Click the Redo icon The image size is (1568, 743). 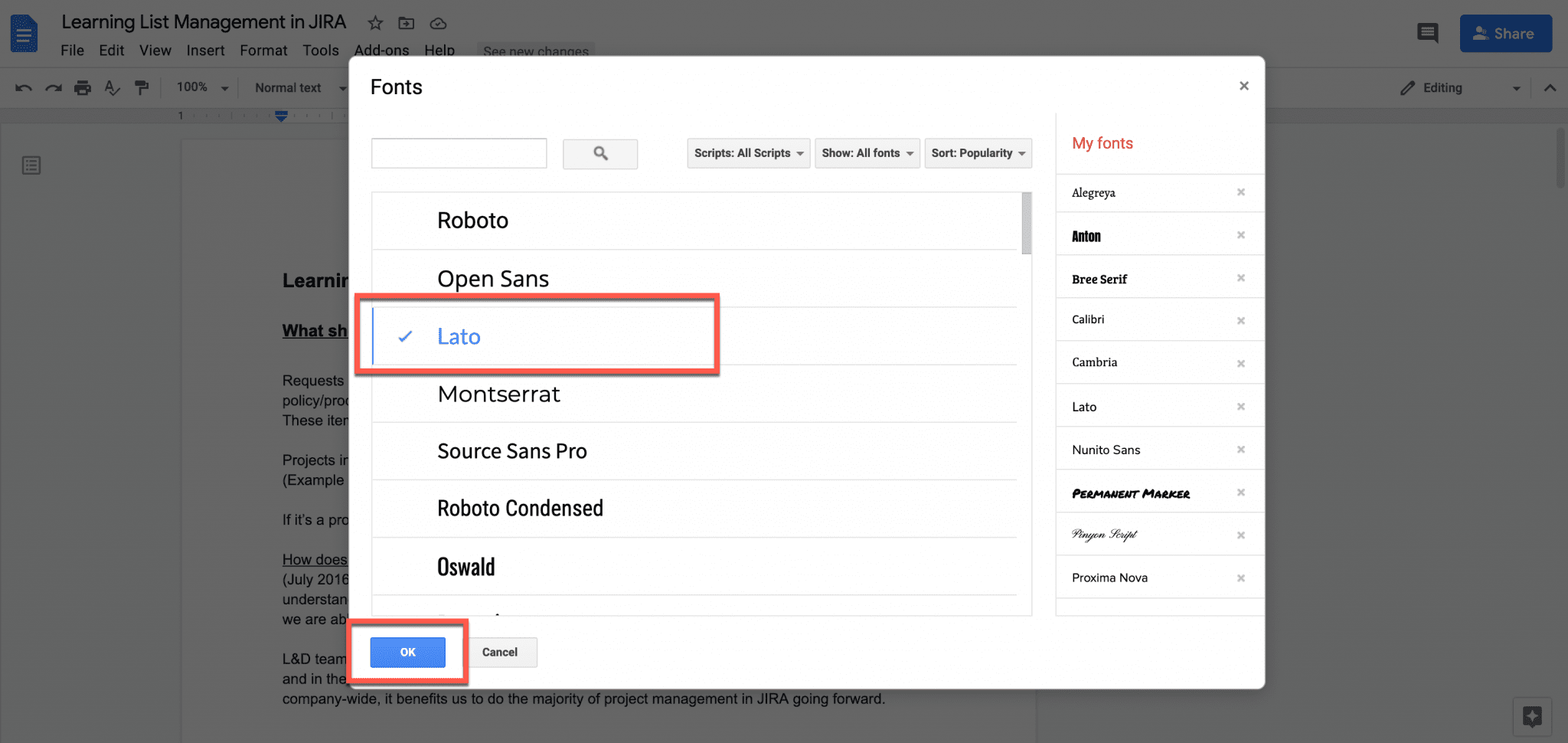coord(53,87)
